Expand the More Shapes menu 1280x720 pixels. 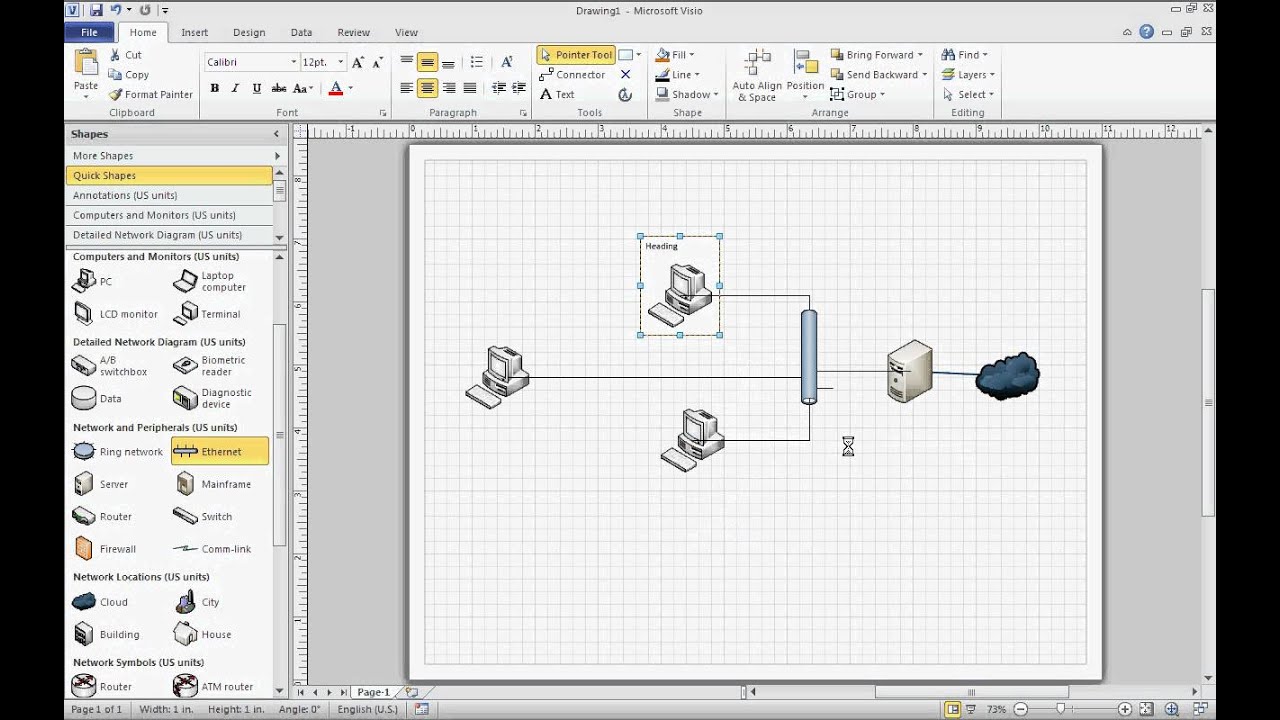[175, 155]
